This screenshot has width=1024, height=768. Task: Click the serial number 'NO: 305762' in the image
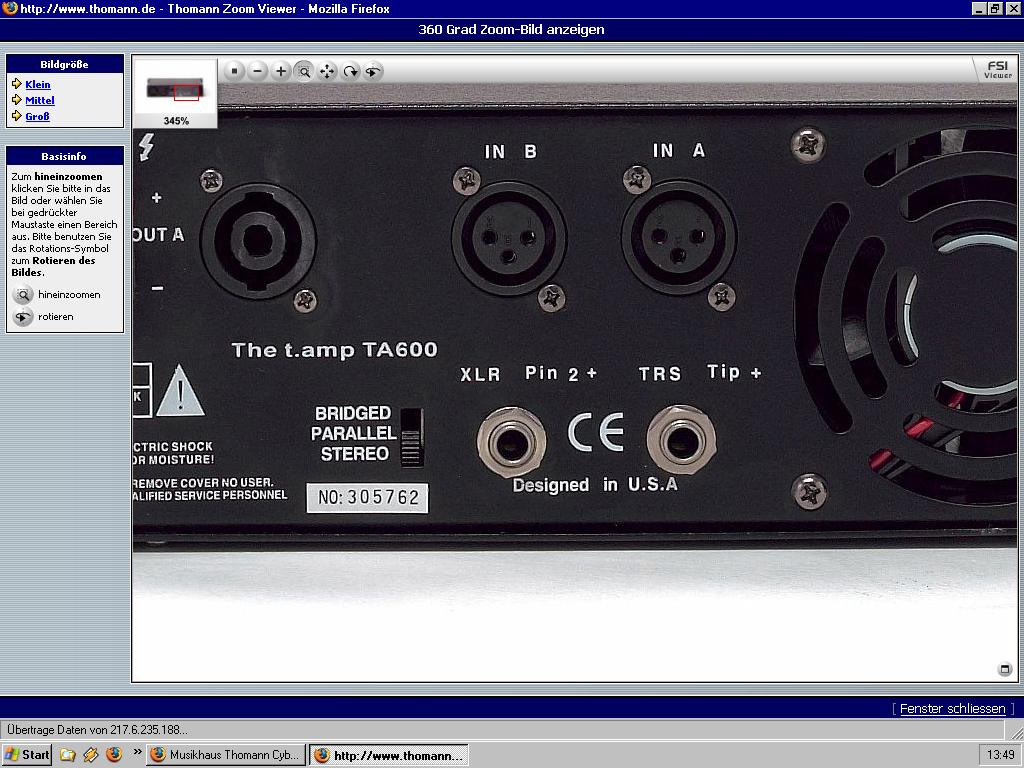pyautogui.click(x=368, y=498)
